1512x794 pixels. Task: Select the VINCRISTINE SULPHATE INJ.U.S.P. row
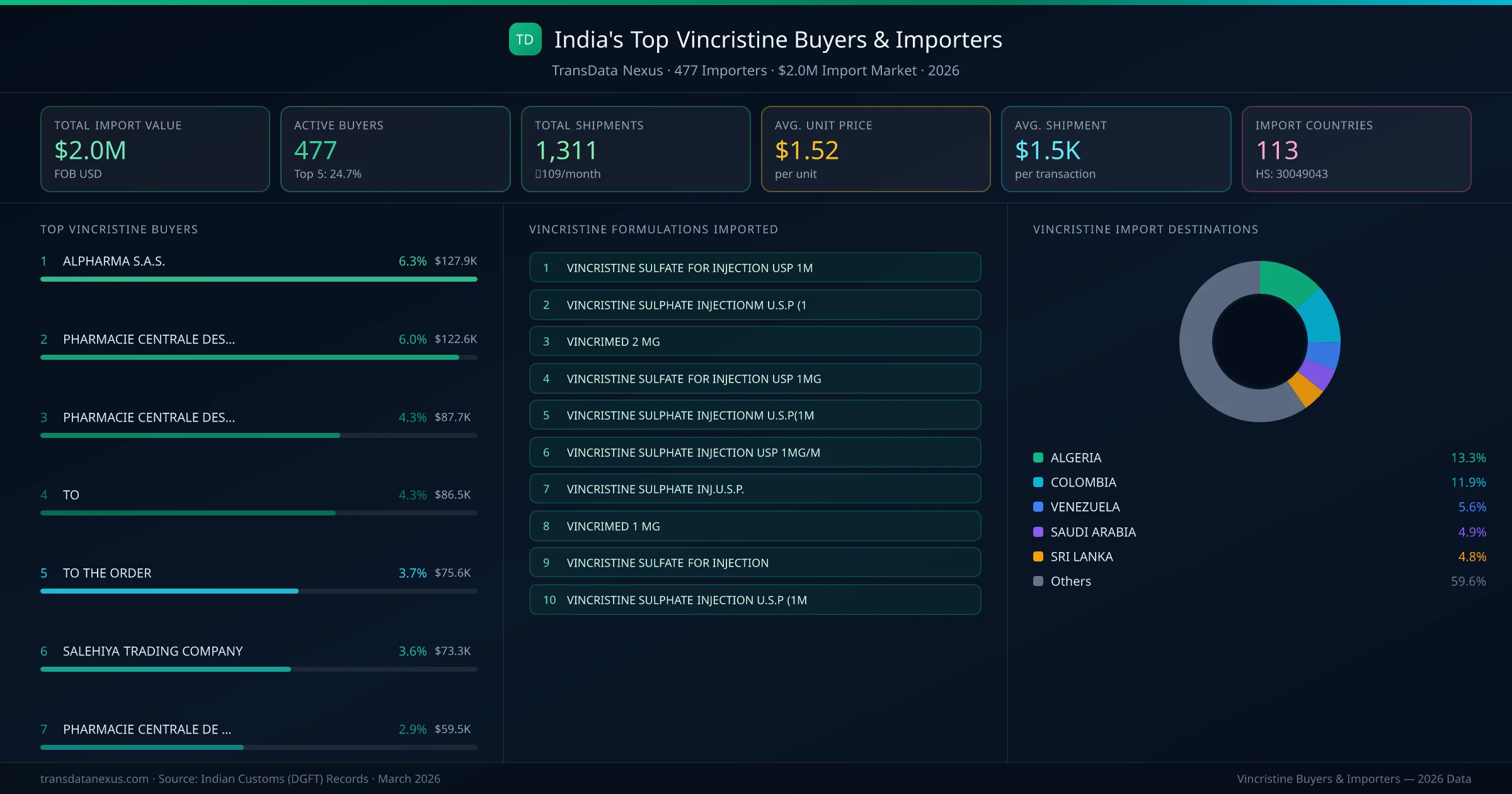(755, 489)
